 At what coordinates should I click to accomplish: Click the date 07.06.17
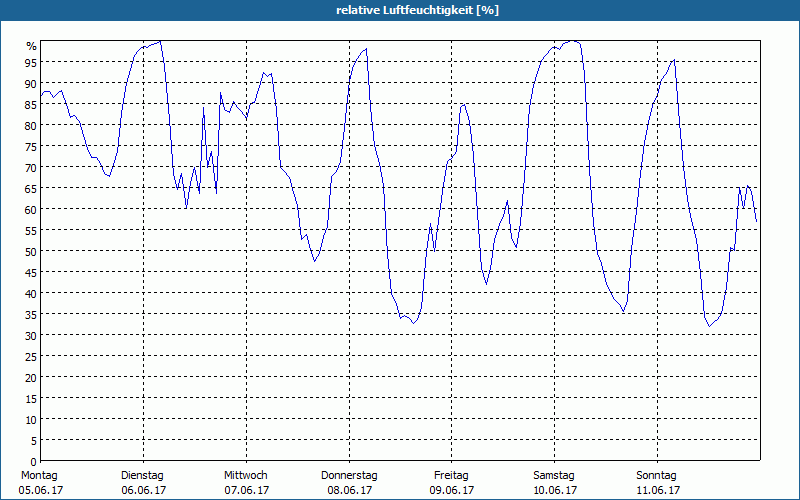pyautogui.click(x=246, y=490)
